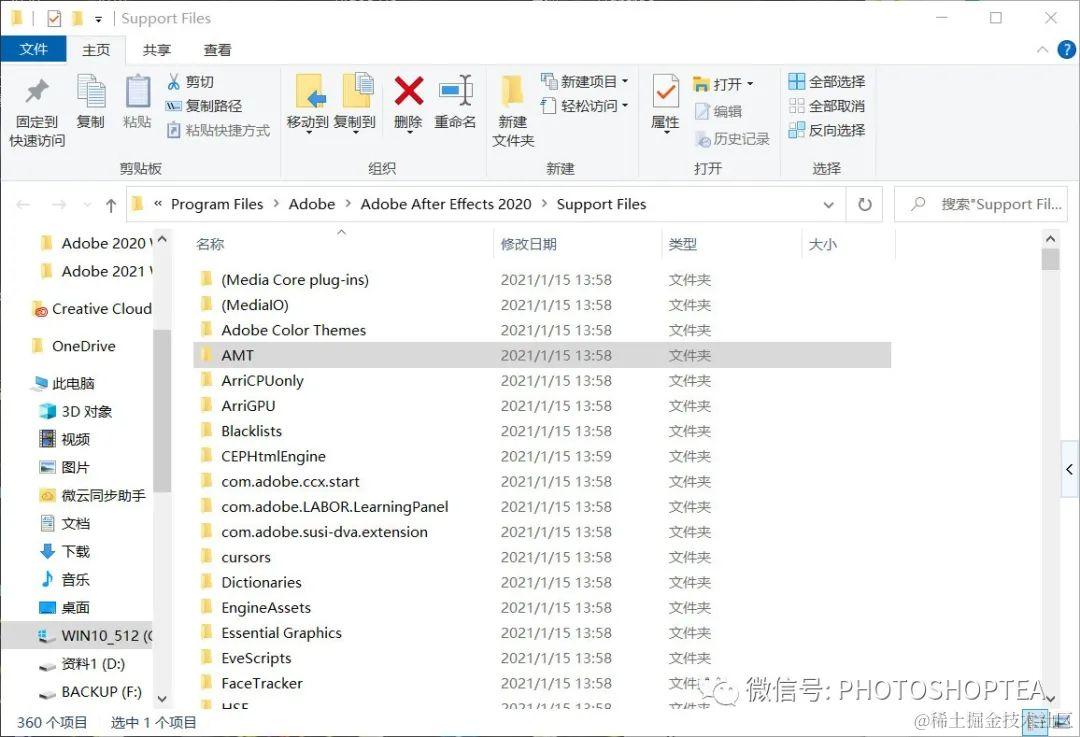Image resolution: width=1080 pixels, height=737 pixels.
Task: Open Copy to folder menu
Action: tap(355, 103)
